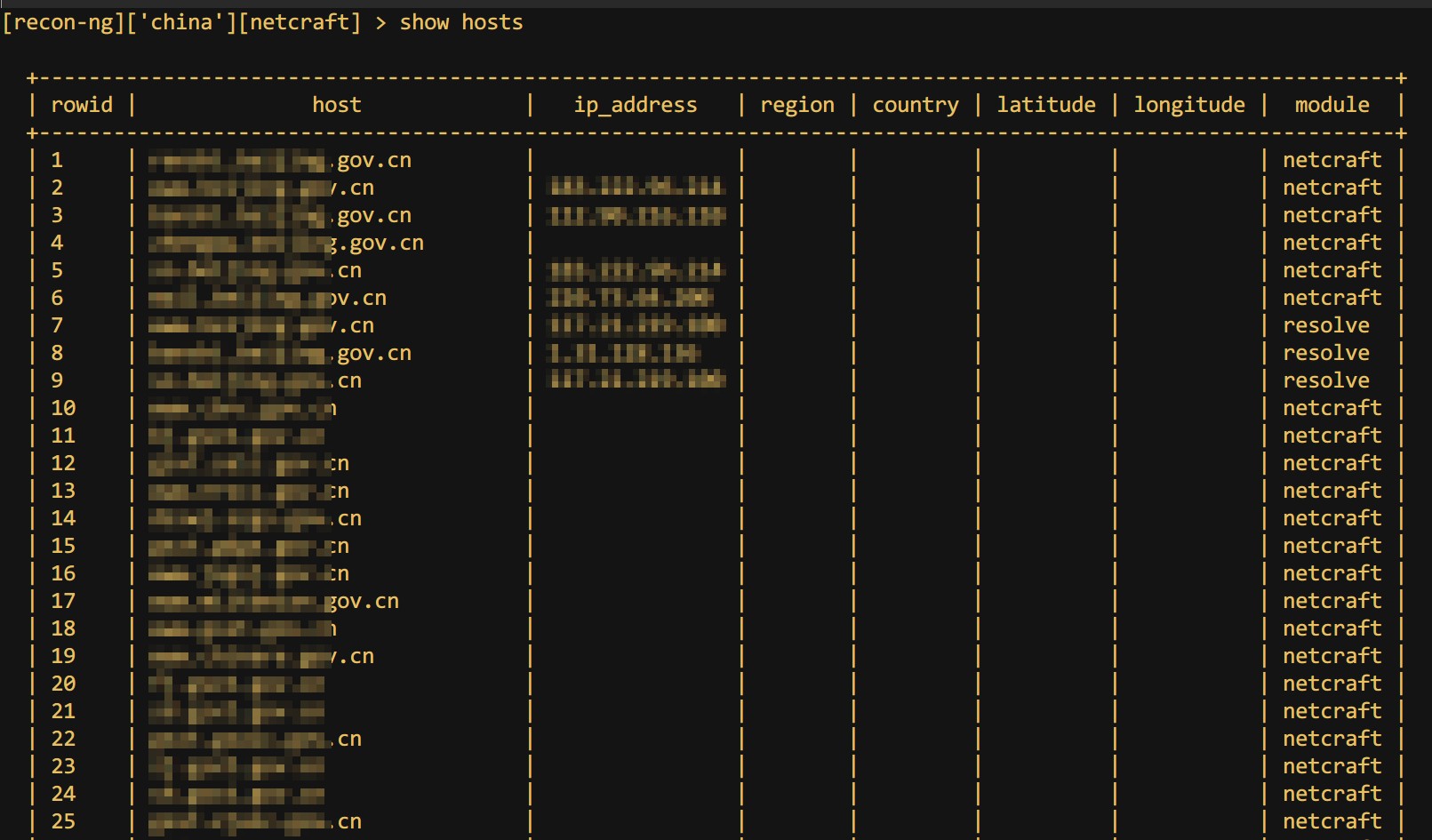
Task: Click the blurred IP address in row 8
Action: 624,353
